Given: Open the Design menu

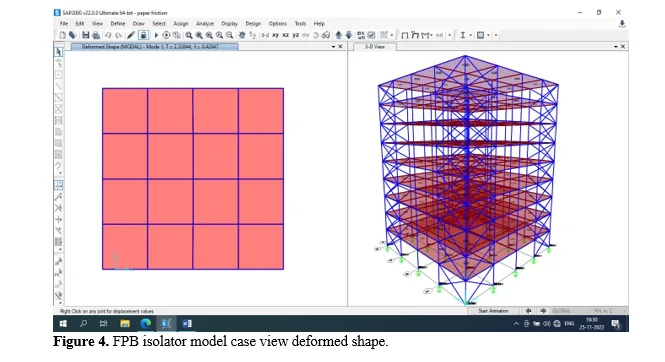Looking at the screenshot, I should click(x=253, y=24).
